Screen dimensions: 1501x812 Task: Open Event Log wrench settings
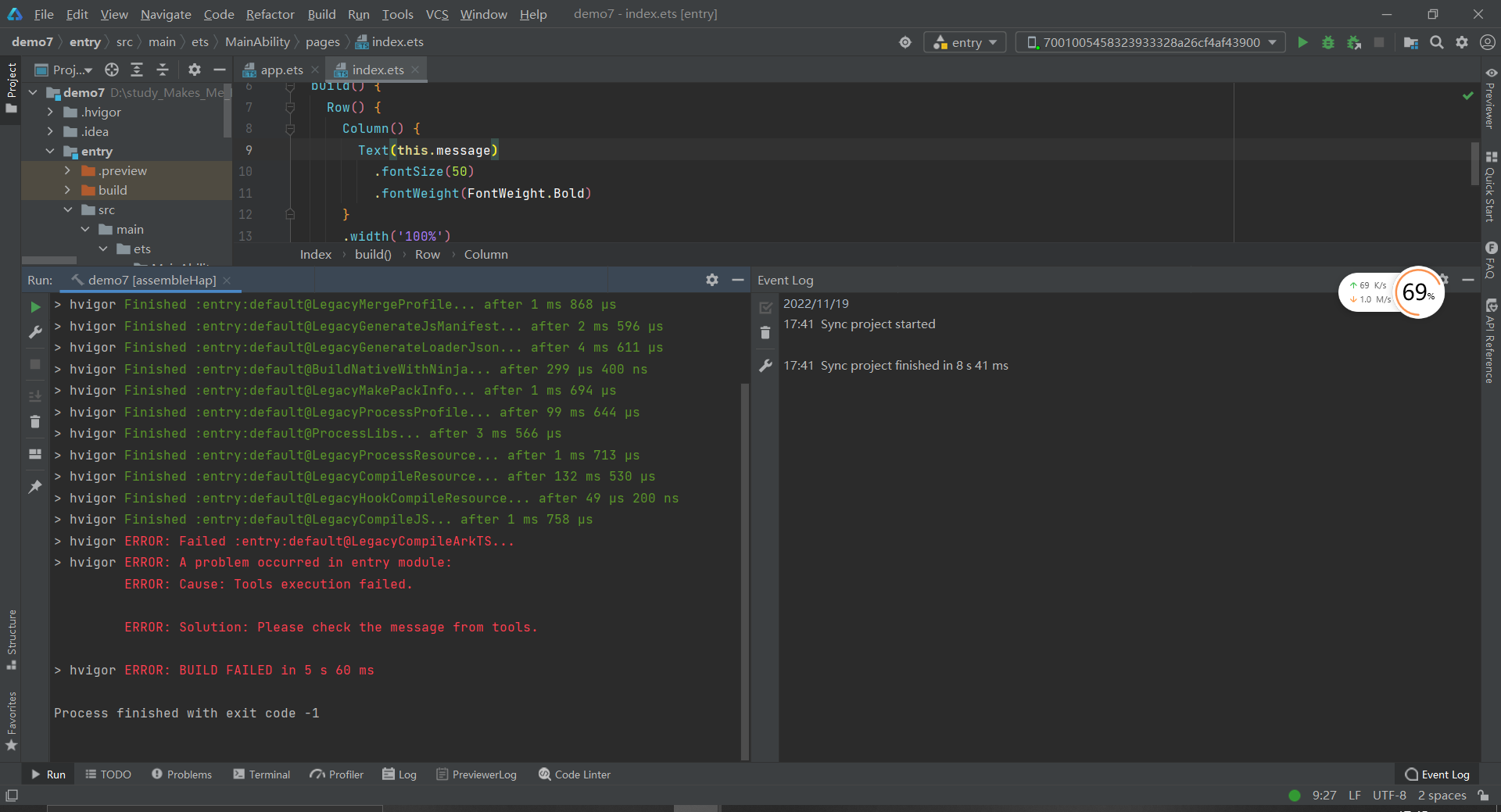tap(765, 365)
